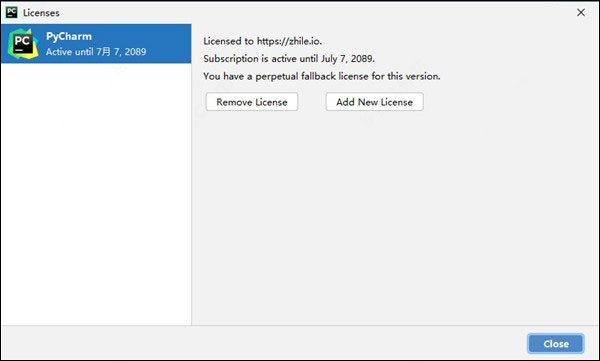Screen dimensions: 600x361
Task: Click the 'Licenses' window title text
Action: [41, 13]
